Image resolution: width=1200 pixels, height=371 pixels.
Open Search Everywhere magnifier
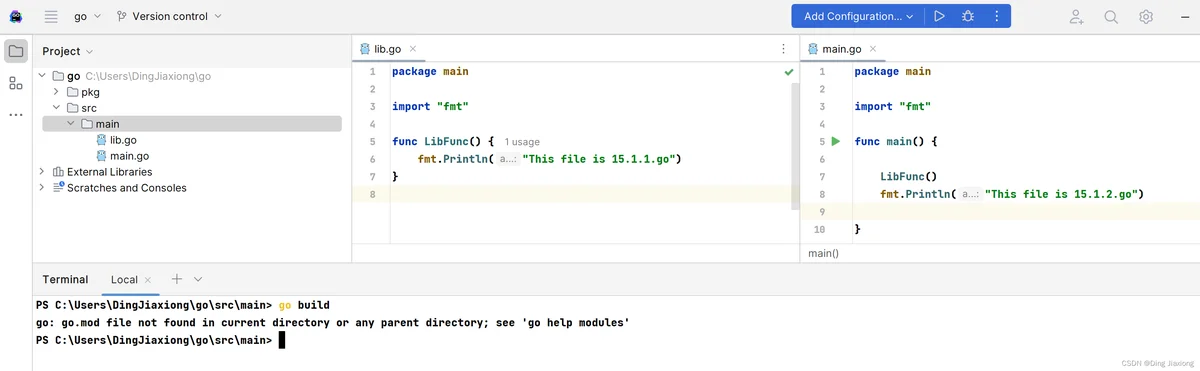1111,16
